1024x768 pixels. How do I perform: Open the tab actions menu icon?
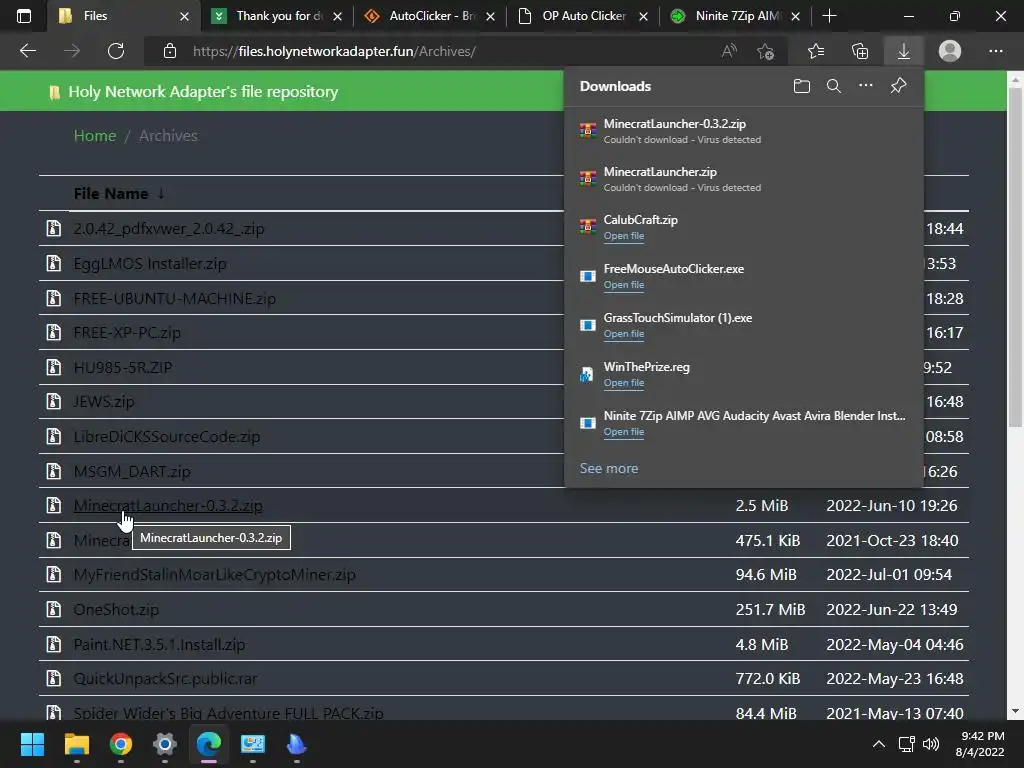(x=24, y=16)
